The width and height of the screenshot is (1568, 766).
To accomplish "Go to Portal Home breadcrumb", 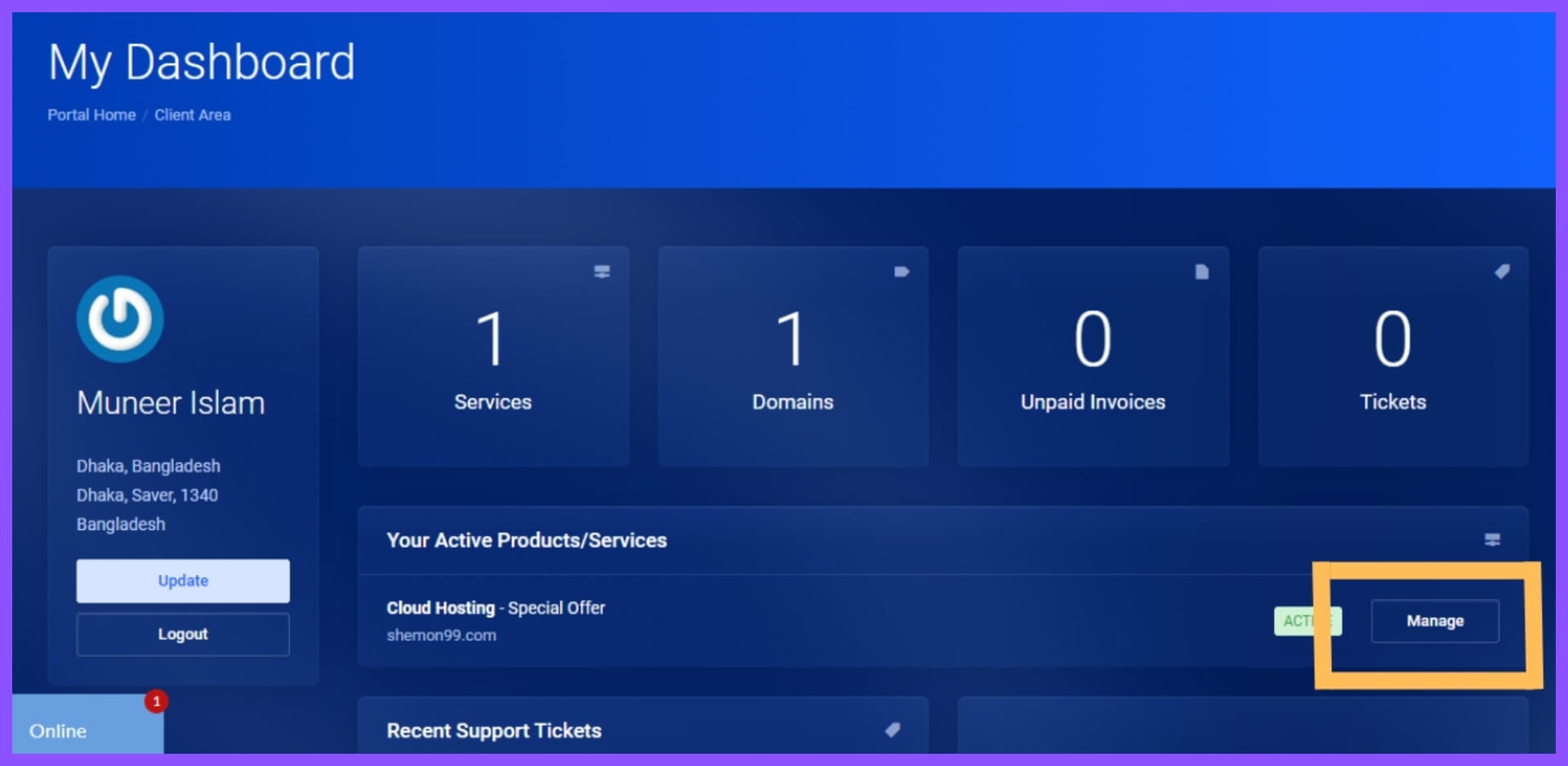I will pyautogui.click(x=91, y=115).
